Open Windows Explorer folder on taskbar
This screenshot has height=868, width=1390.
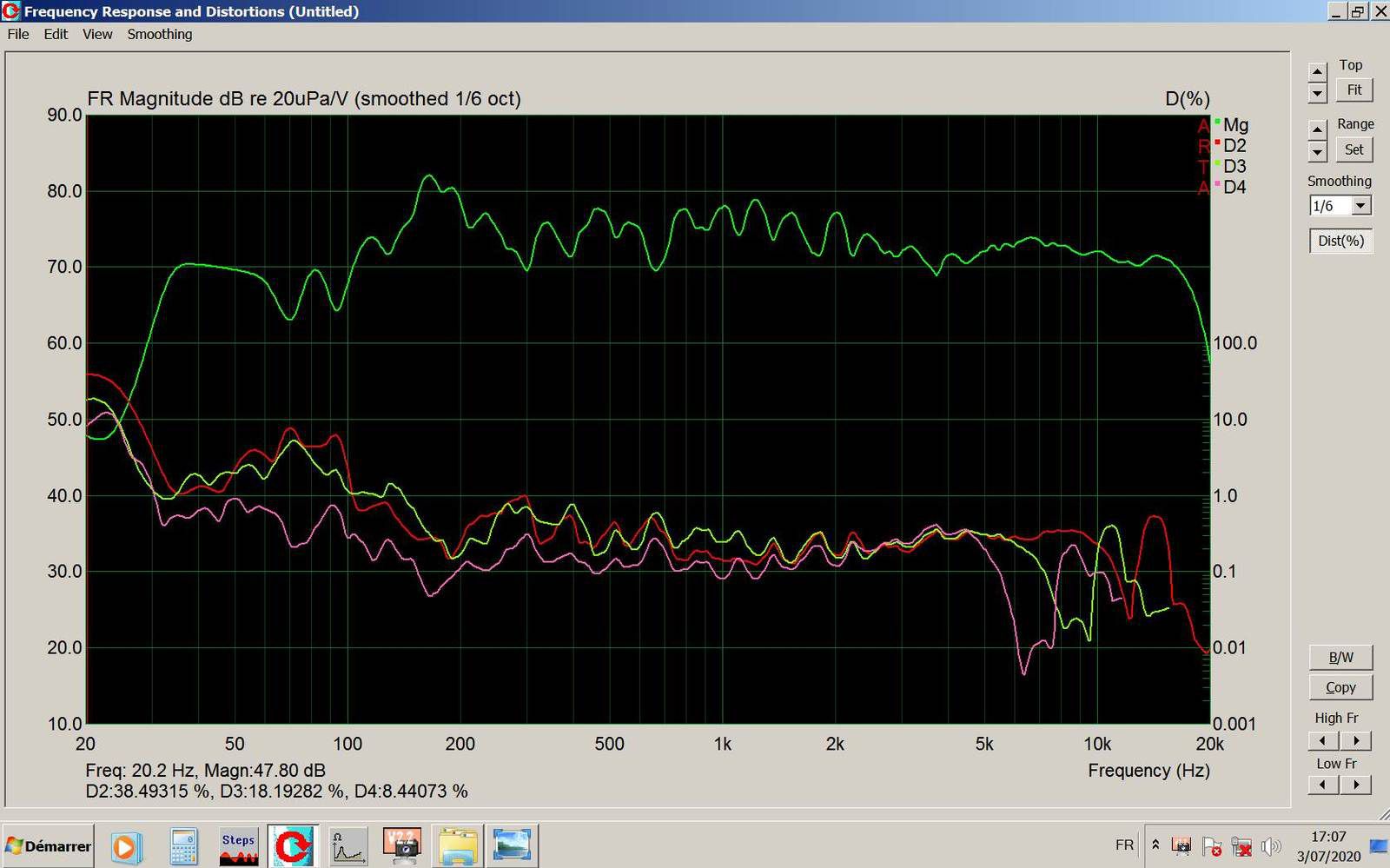click(x=457, y=846)
